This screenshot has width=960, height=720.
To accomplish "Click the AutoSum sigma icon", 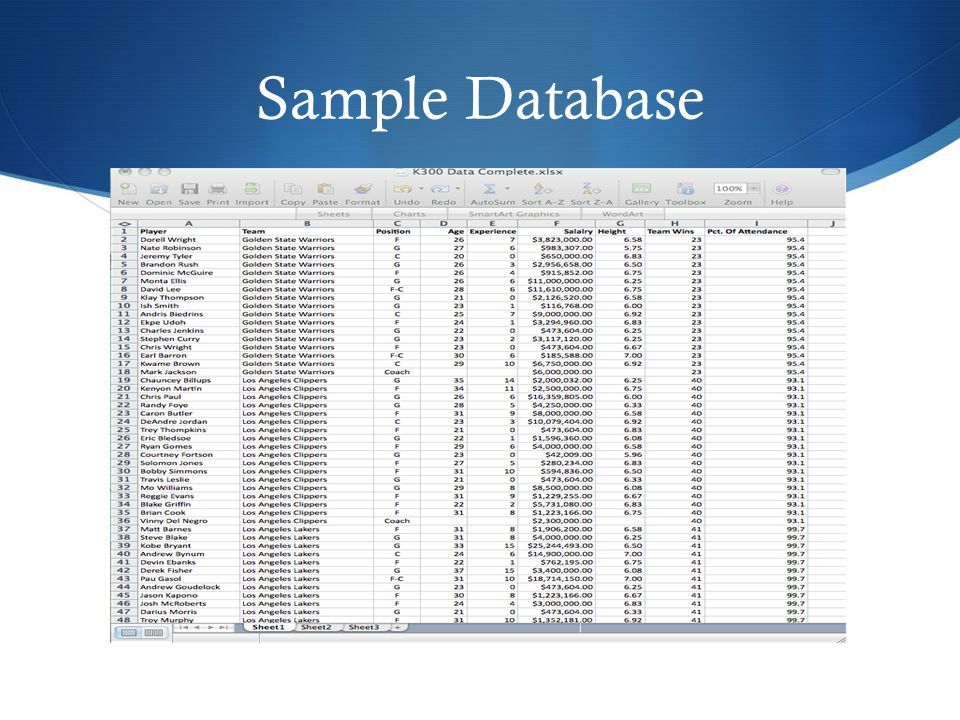I will 489,189.
